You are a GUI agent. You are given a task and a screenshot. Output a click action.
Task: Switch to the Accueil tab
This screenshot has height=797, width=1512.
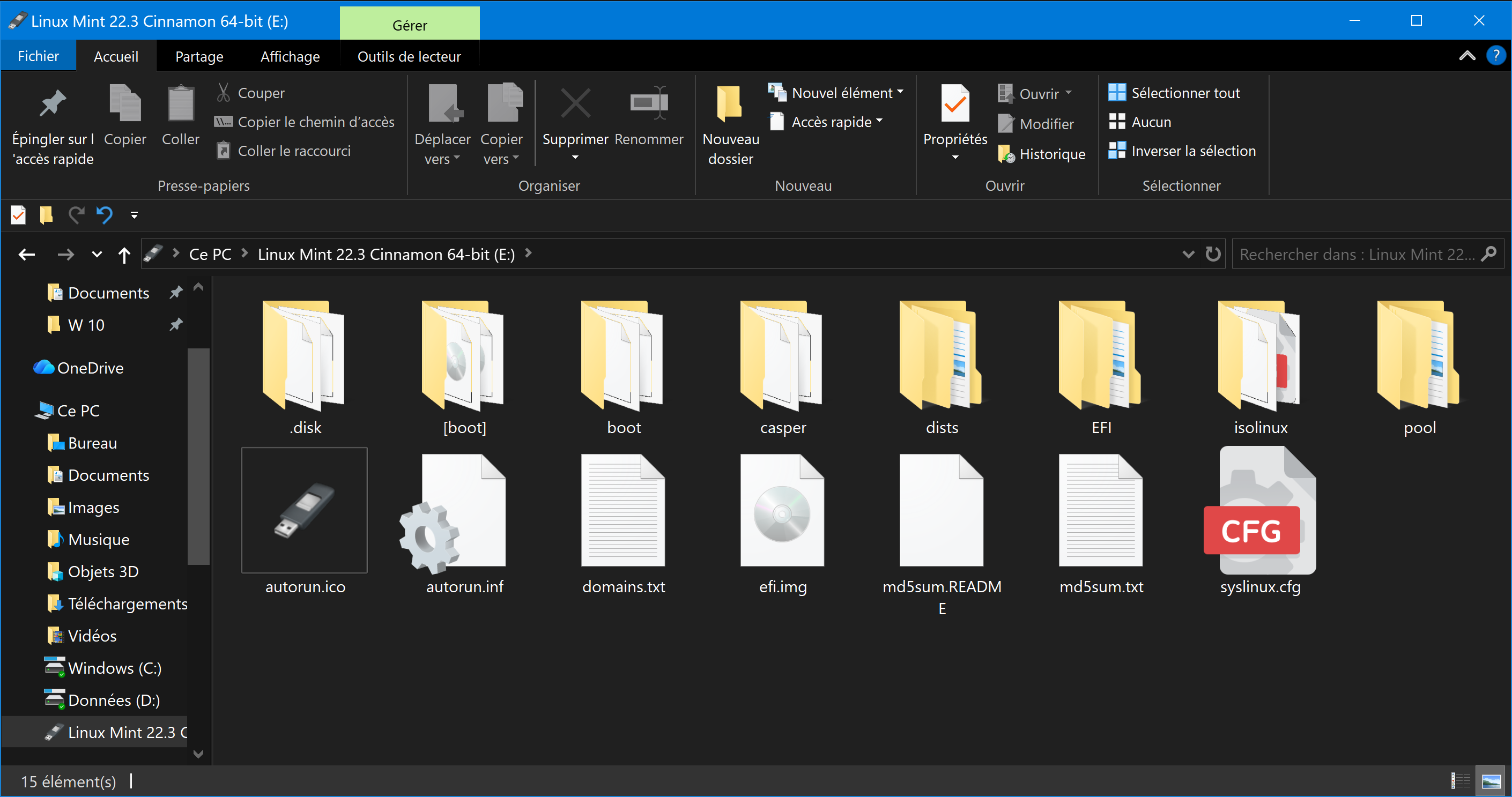[x=116, y=56]
